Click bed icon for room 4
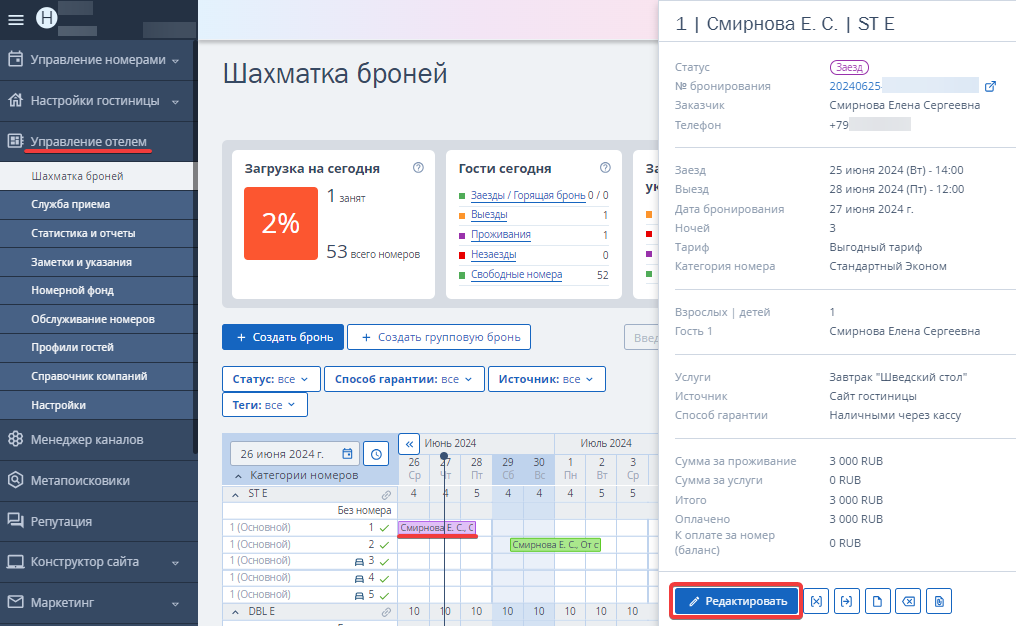 pyautogui.click(x=359, y=578)
